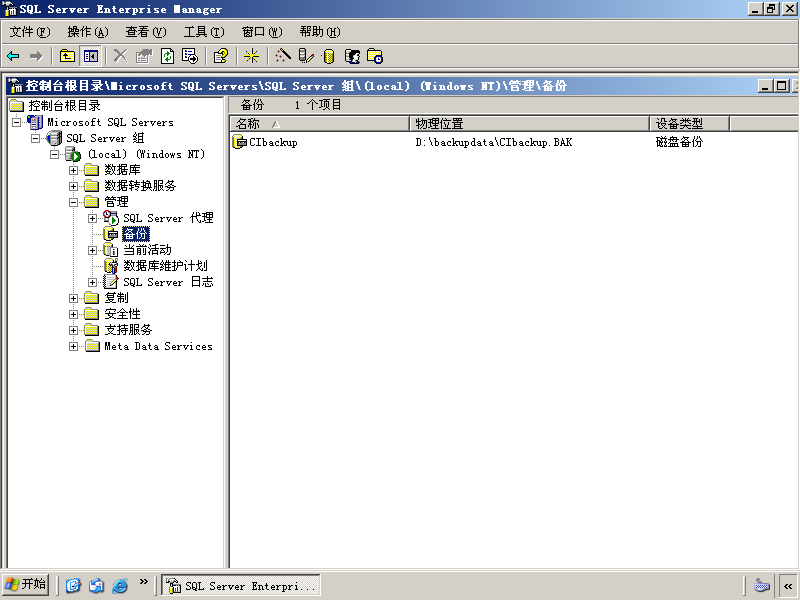Click the Refresh toolbar icon
This screenshot has width=800, height=600.
click(167, 56)
